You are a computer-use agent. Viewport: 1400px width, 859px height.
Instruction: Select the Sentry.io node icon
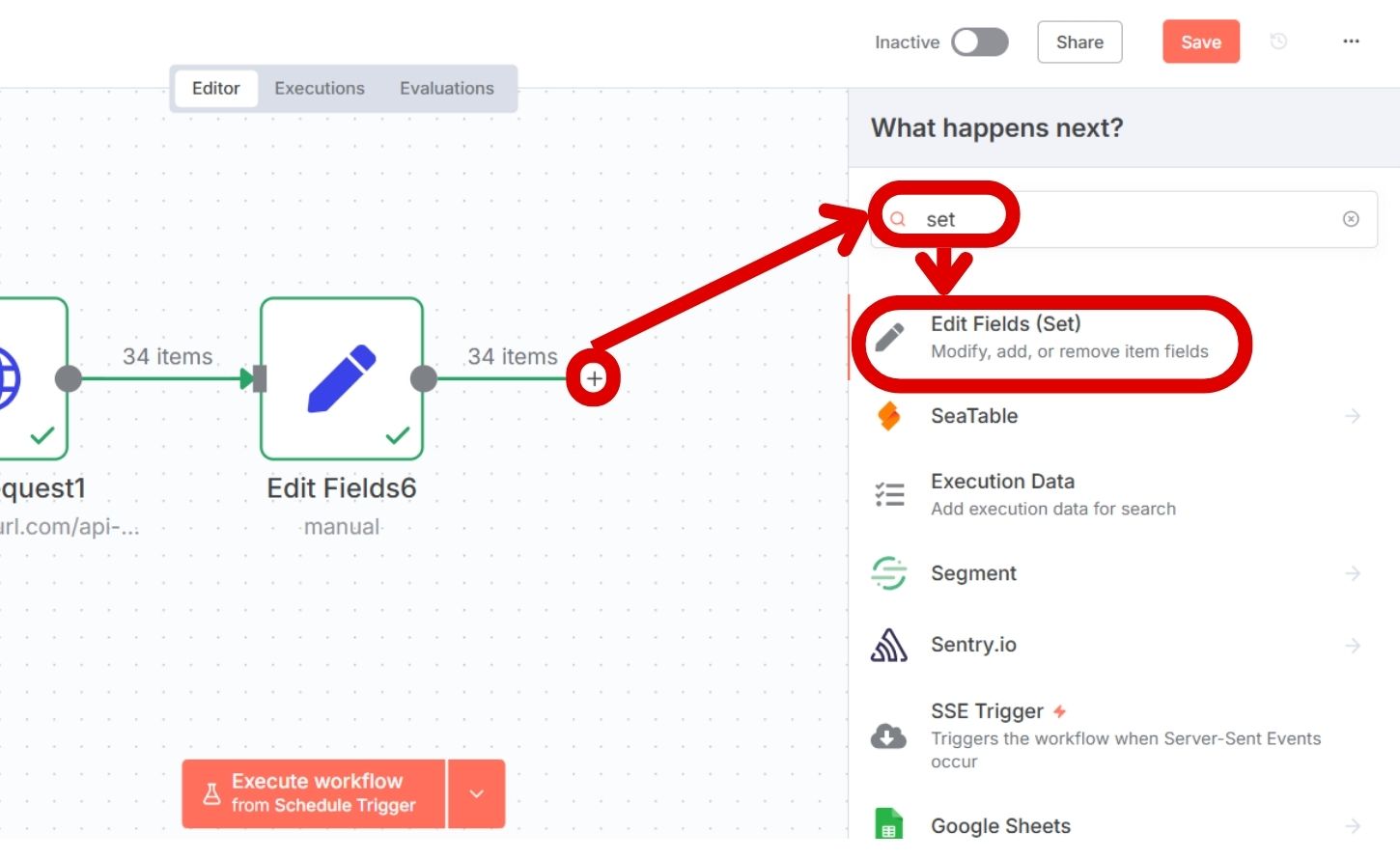[x=888, y=645]
